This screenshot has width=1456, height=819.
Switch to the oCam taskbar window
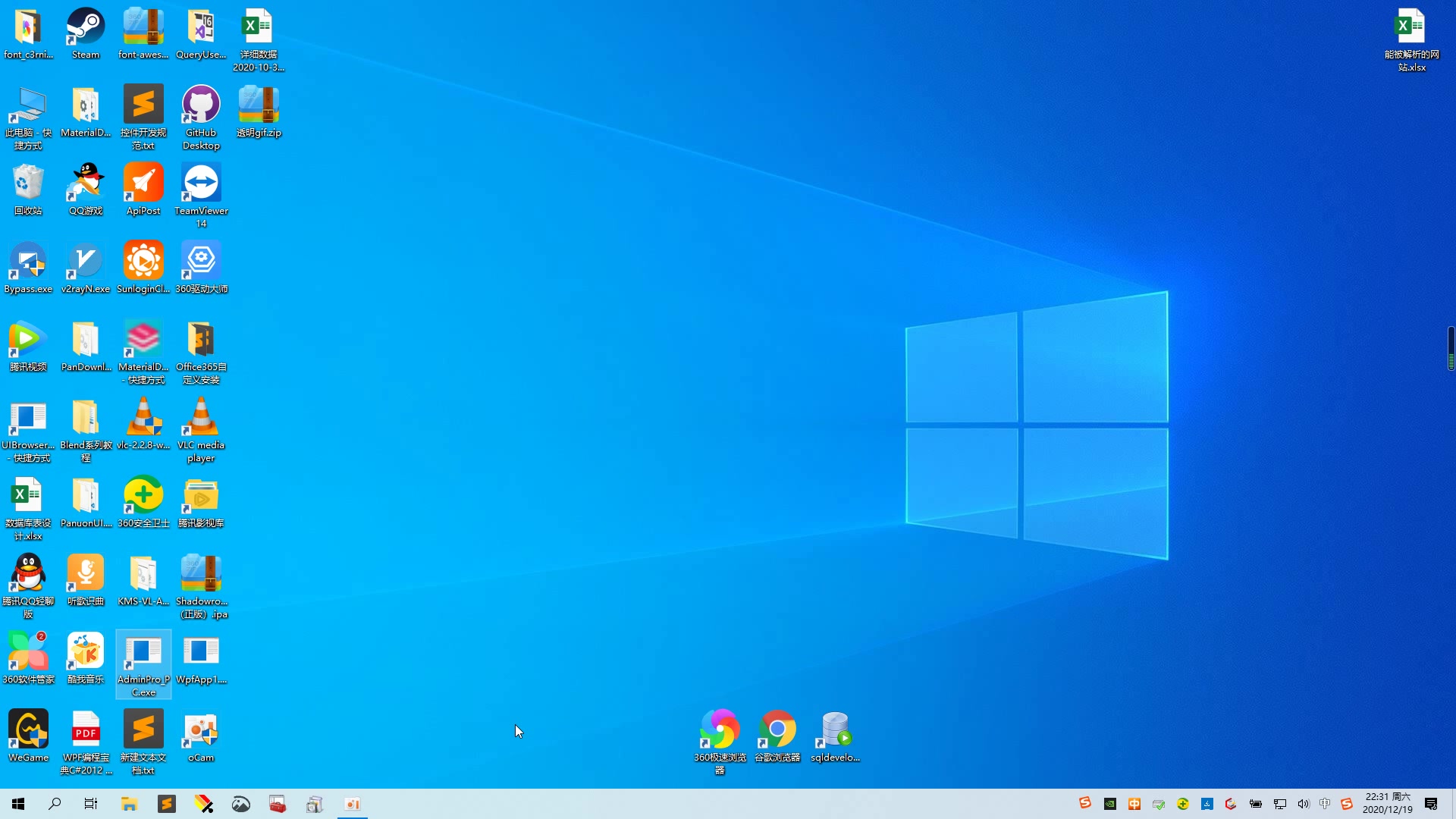click(x=353, y=804)
